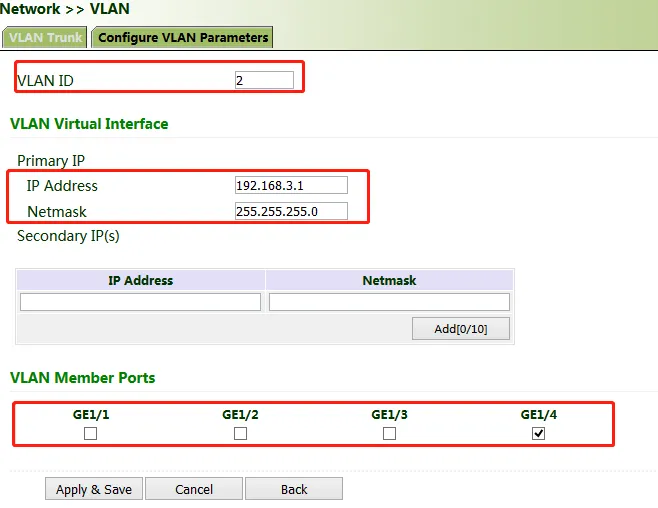658x508 pixels.
Task: Click the GE1/2 port label
Action: 240,414
